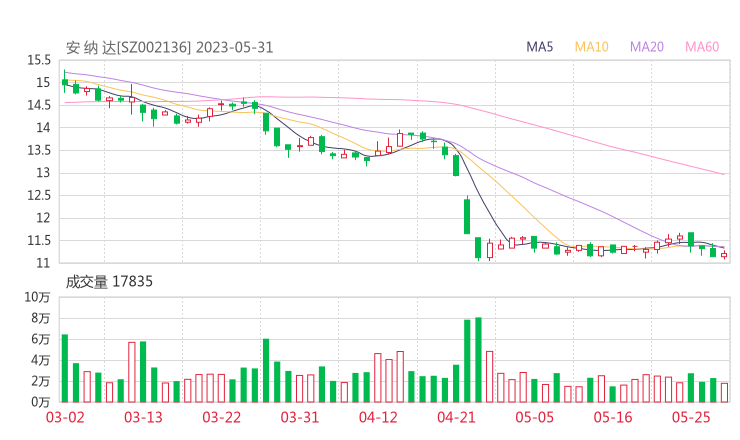Click the tallest green volume bar near 04-21

(478, 360)
